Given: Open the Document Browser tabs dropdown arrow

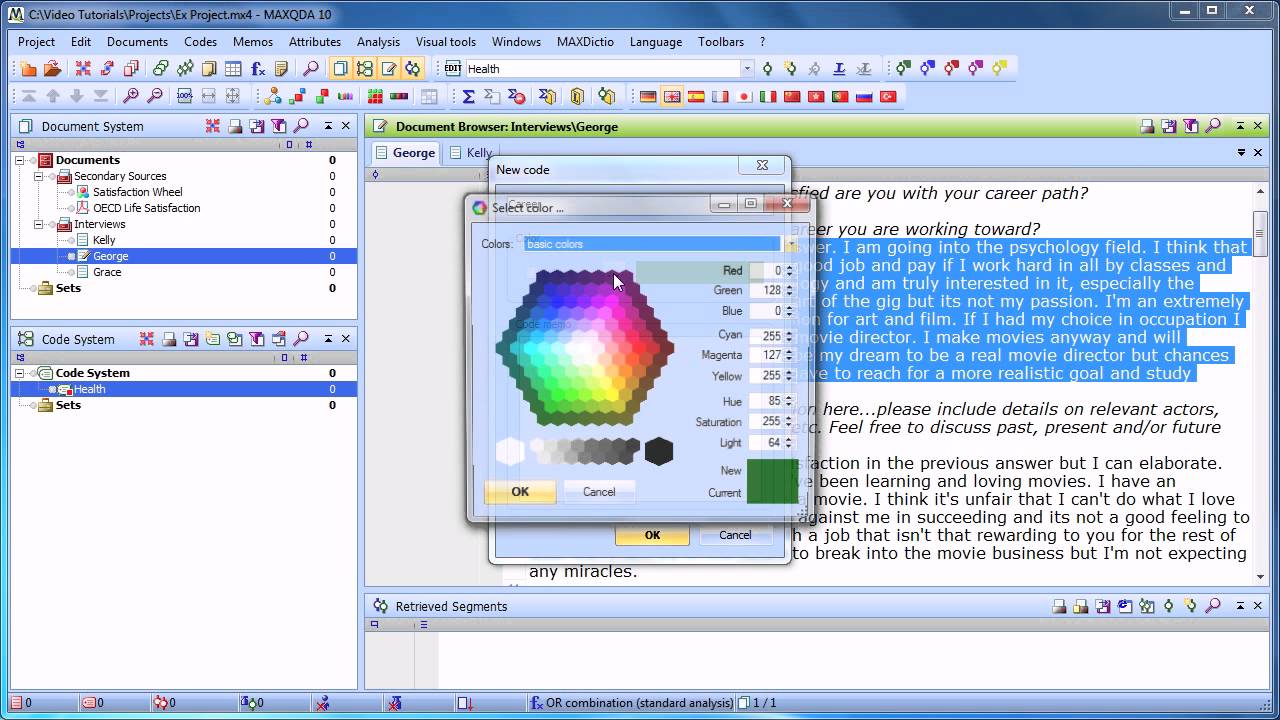Looking at the screenshot, I should (x=1241, y=153).
